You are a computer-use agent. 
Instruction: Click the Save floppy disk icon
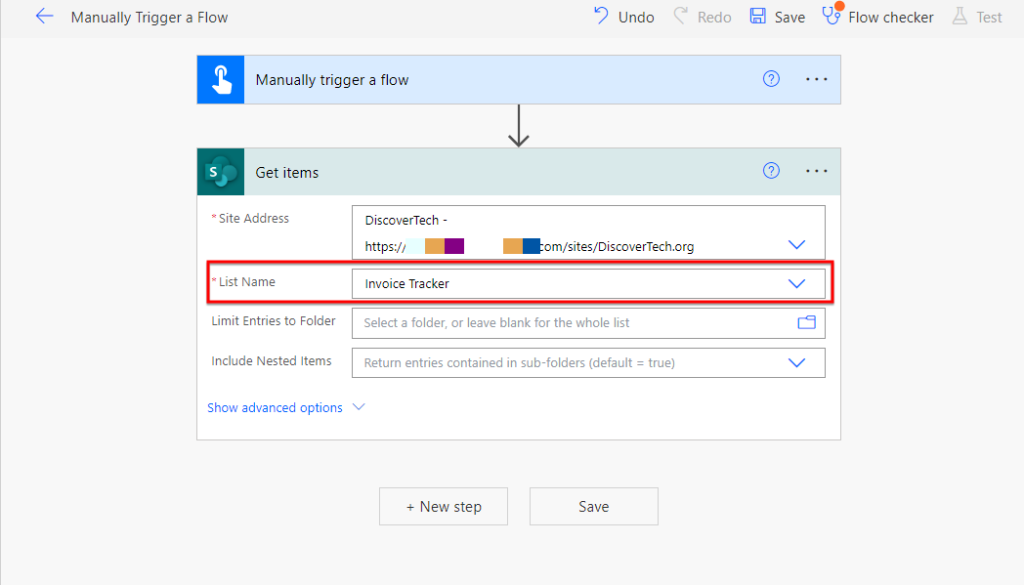758,16
